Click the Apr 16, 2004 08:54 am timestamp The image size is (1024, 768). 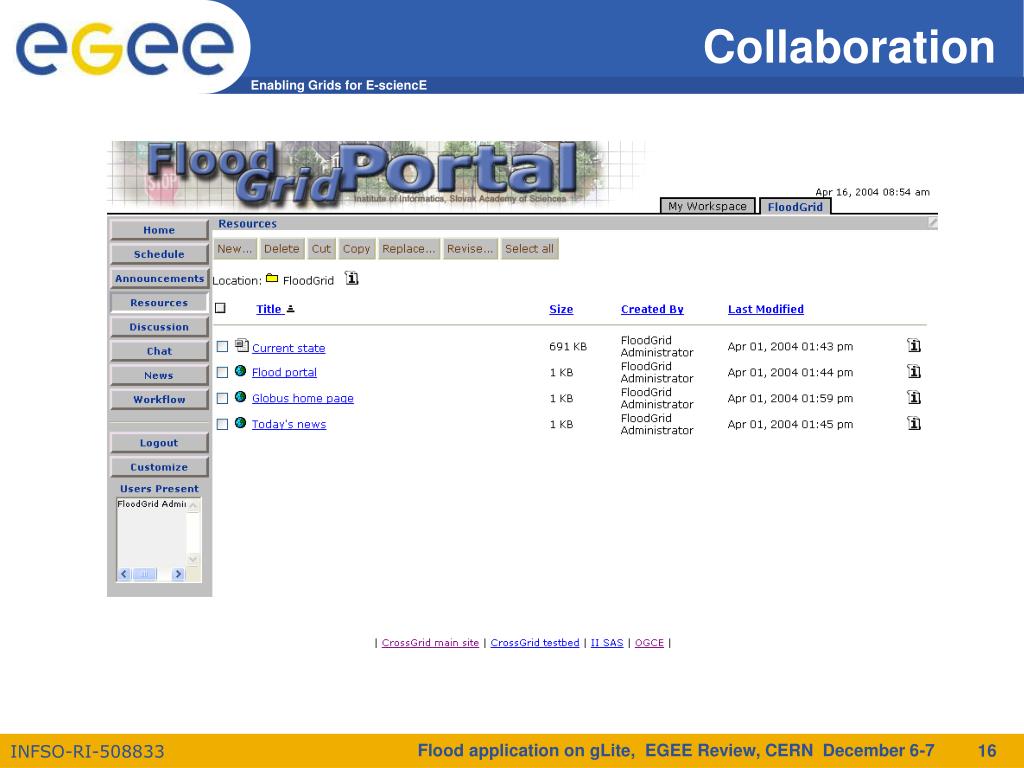tap(872, 192)
